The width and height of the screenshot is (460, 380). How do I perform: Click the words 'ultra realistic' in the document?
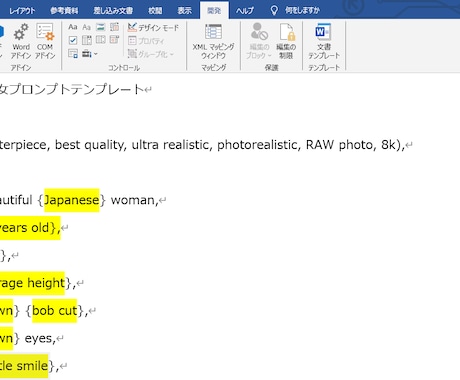170,145
